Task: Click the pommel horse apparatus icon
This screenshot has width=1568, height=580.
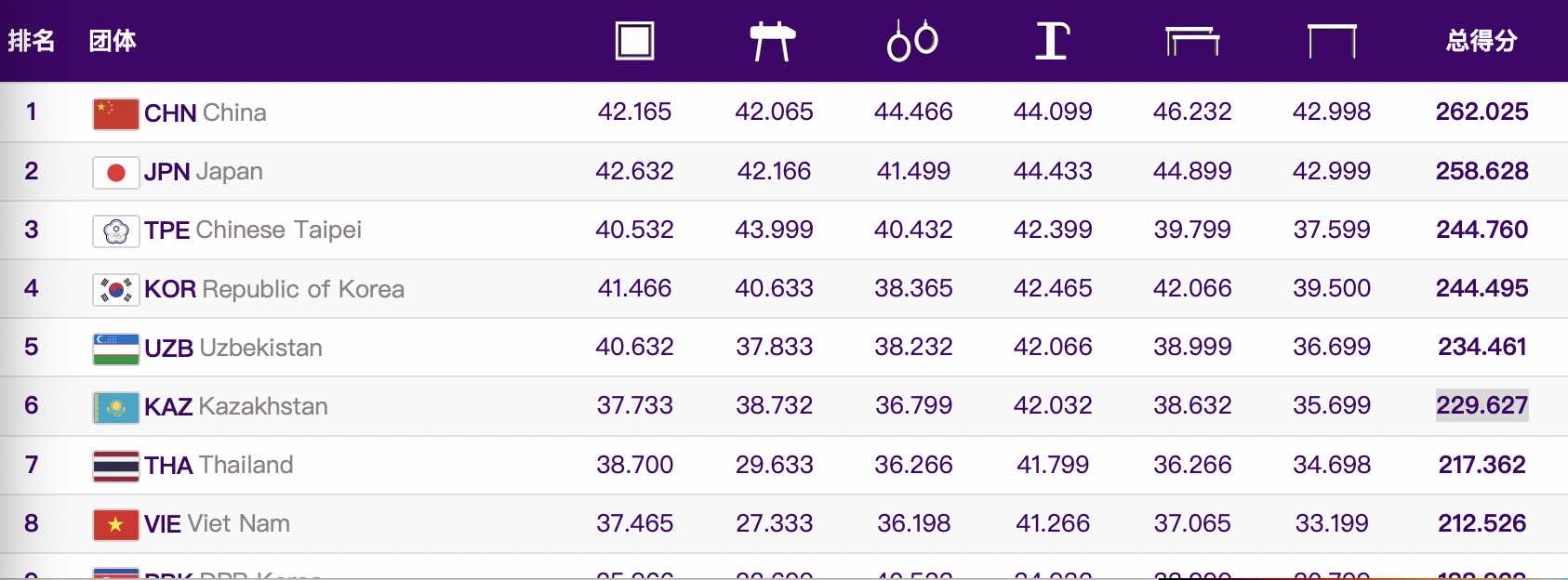Action: [773, 42]
